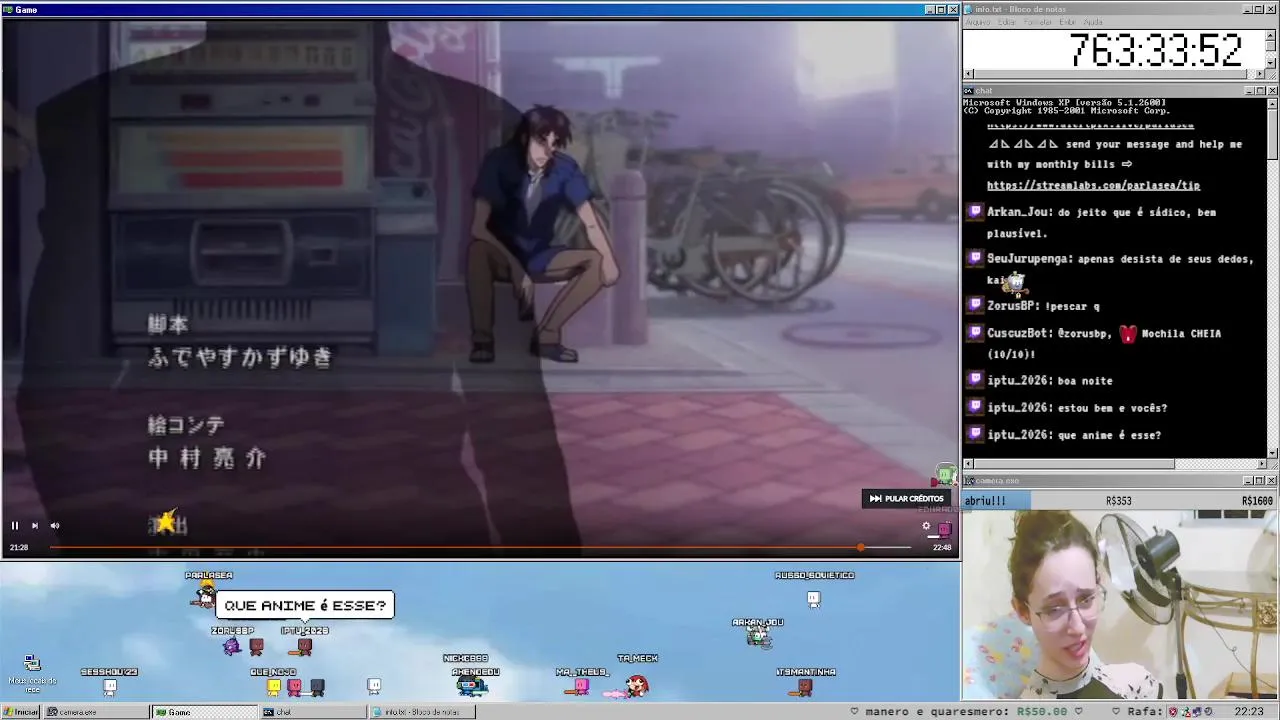Click 'iptu_2026: que anime é esse?' chat message
This screenshot has width=1280, height=720.
coord(1074,435)
